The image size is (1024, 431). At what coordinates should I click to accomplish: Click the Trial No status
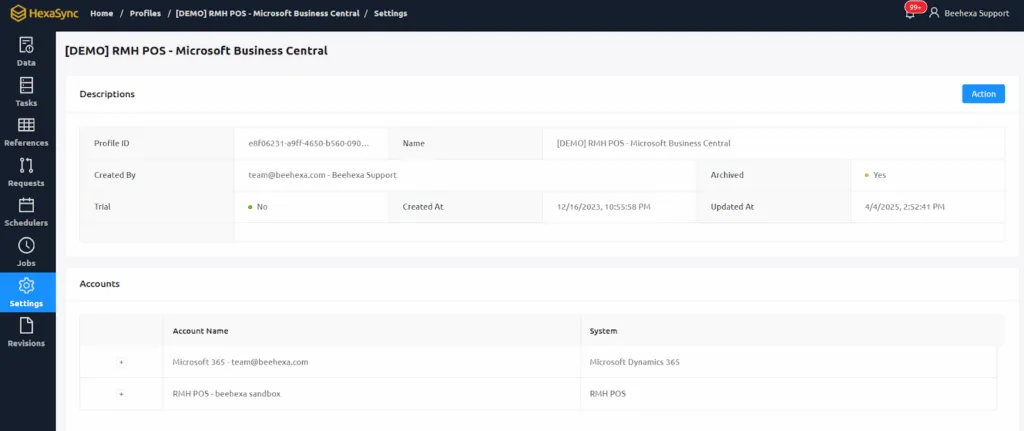click(258, 206)
